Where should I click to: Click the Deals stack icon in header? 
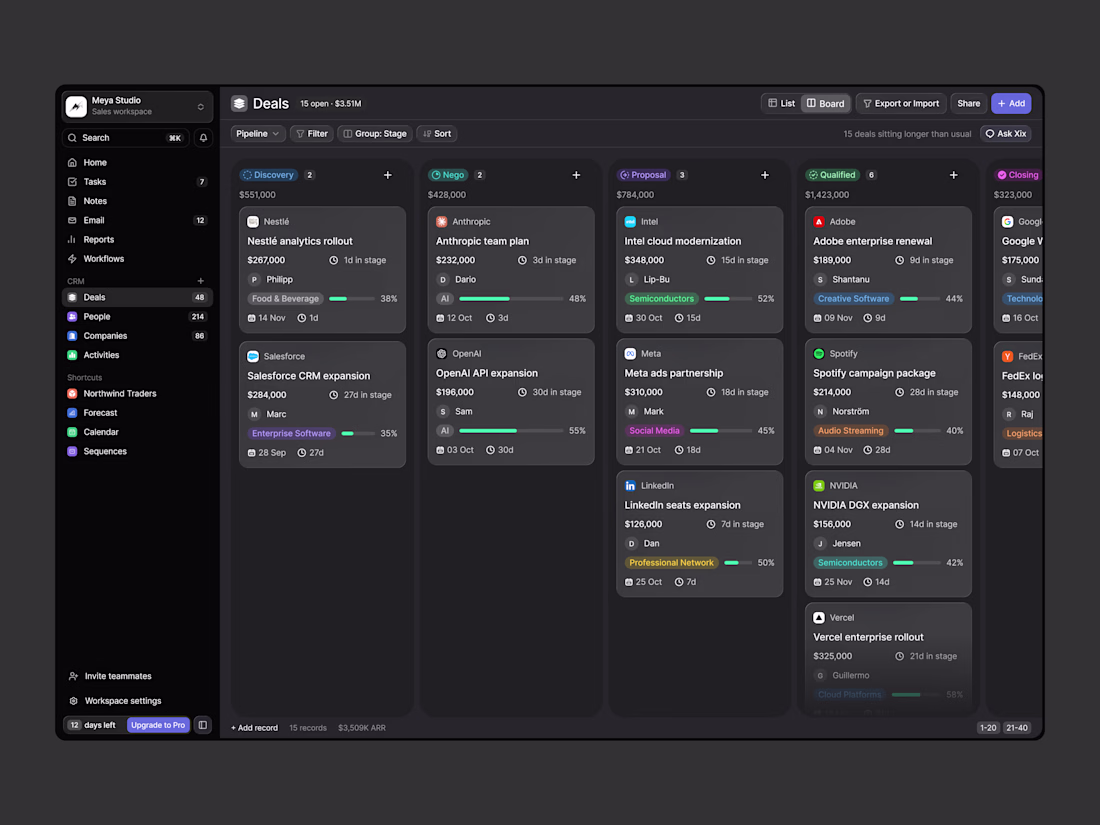click(239, 103)
